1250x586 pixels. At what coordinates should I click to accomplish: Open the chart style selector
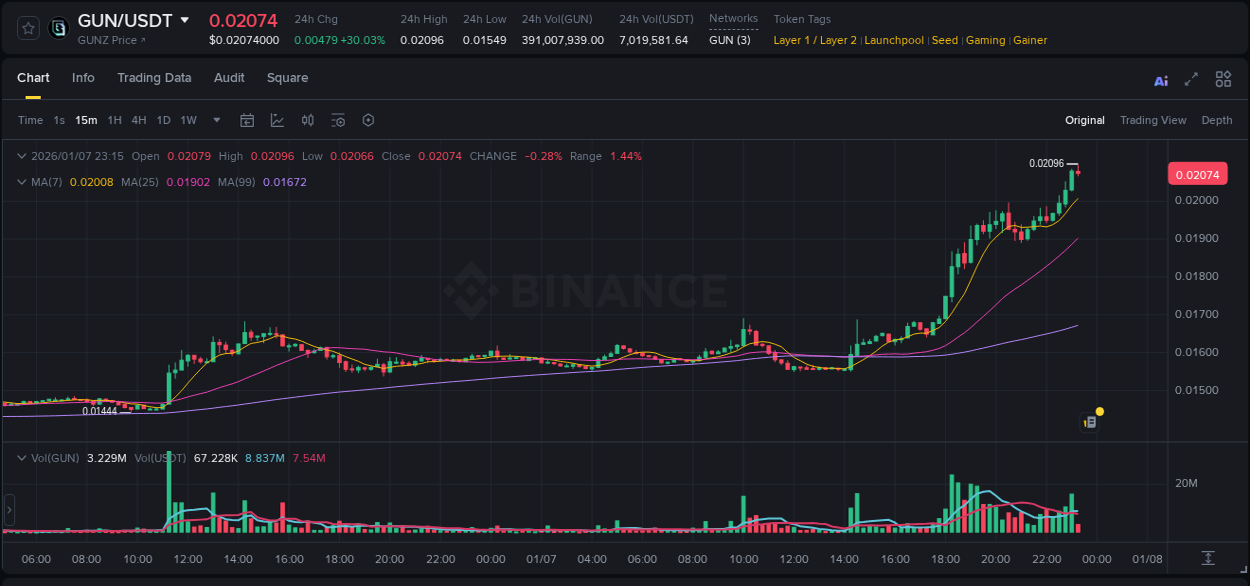[x=277, y=120]
